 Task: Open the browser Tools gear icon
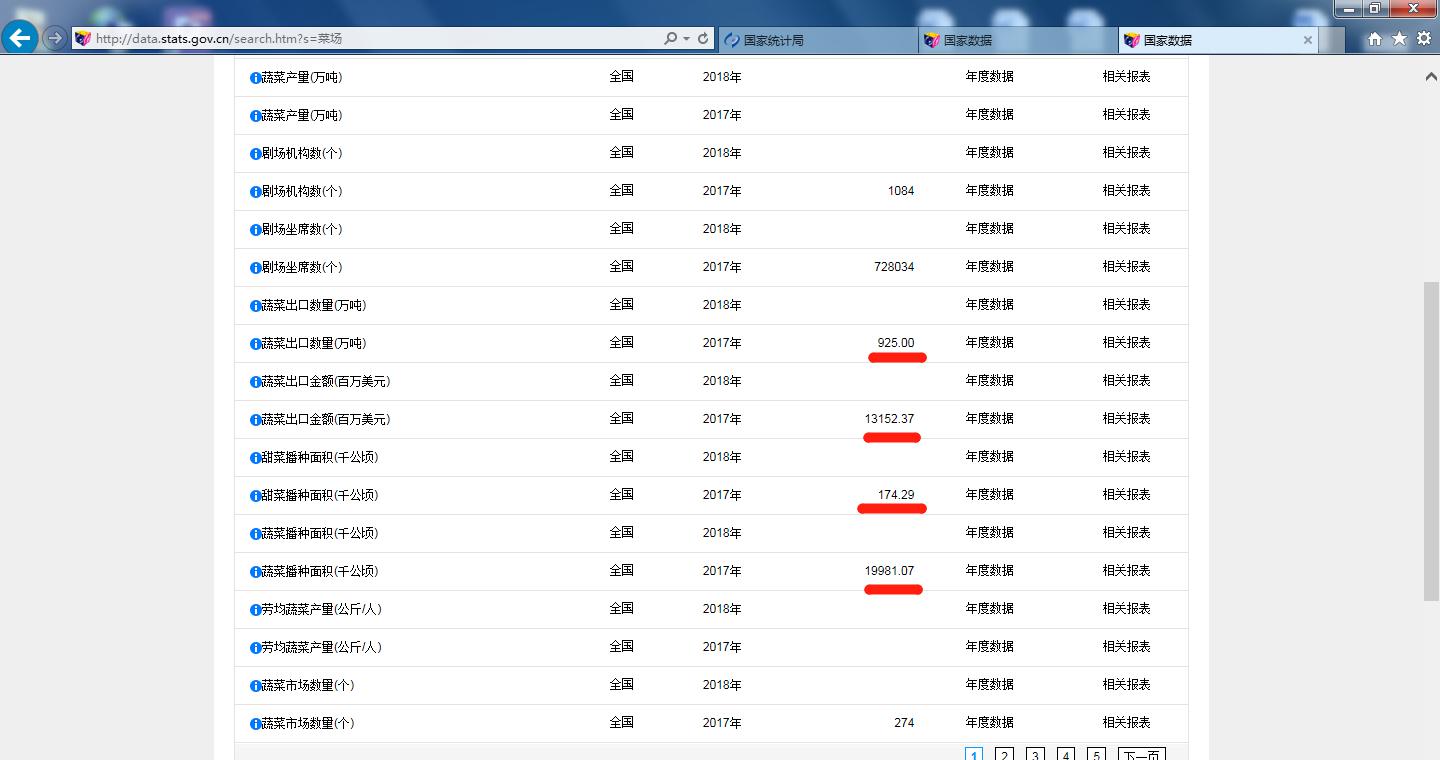1424,39
